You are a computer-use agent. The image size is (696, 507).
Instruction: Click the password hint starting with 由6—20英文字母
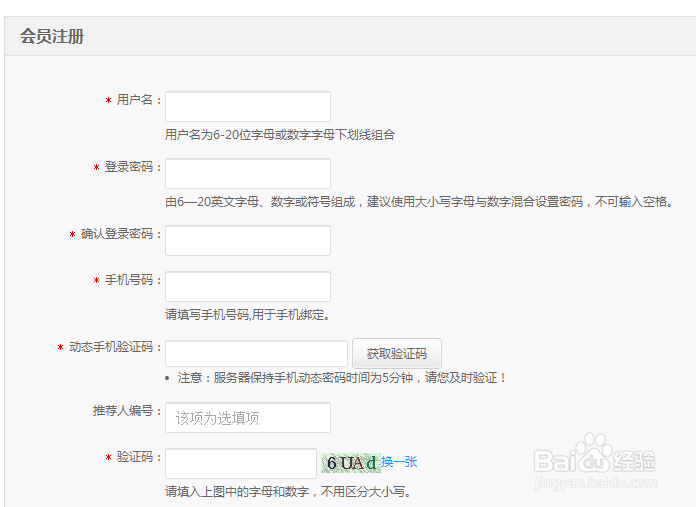[x=420, y=202]
